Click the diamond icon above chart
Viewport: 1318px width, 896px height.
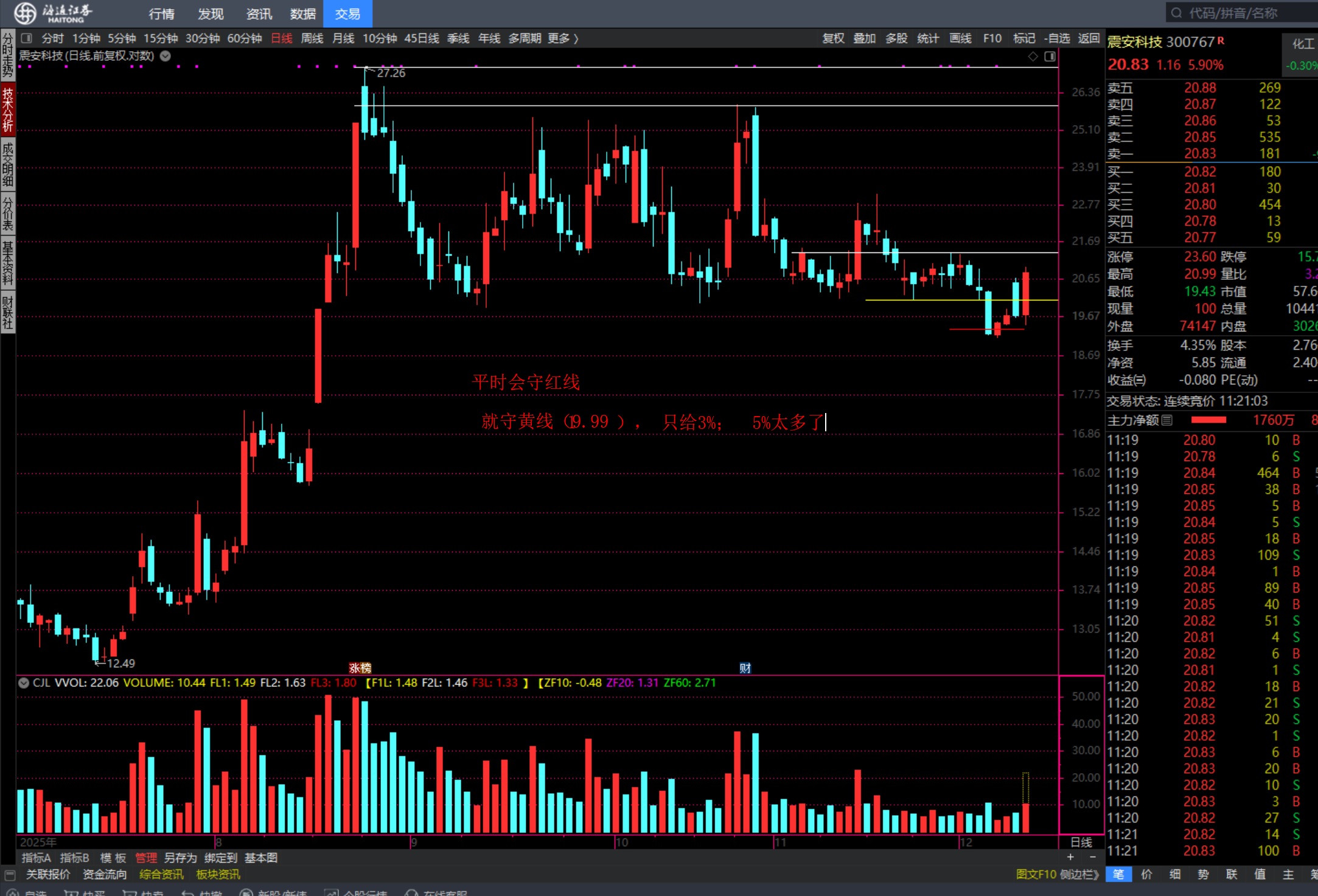coord(1033,57)
